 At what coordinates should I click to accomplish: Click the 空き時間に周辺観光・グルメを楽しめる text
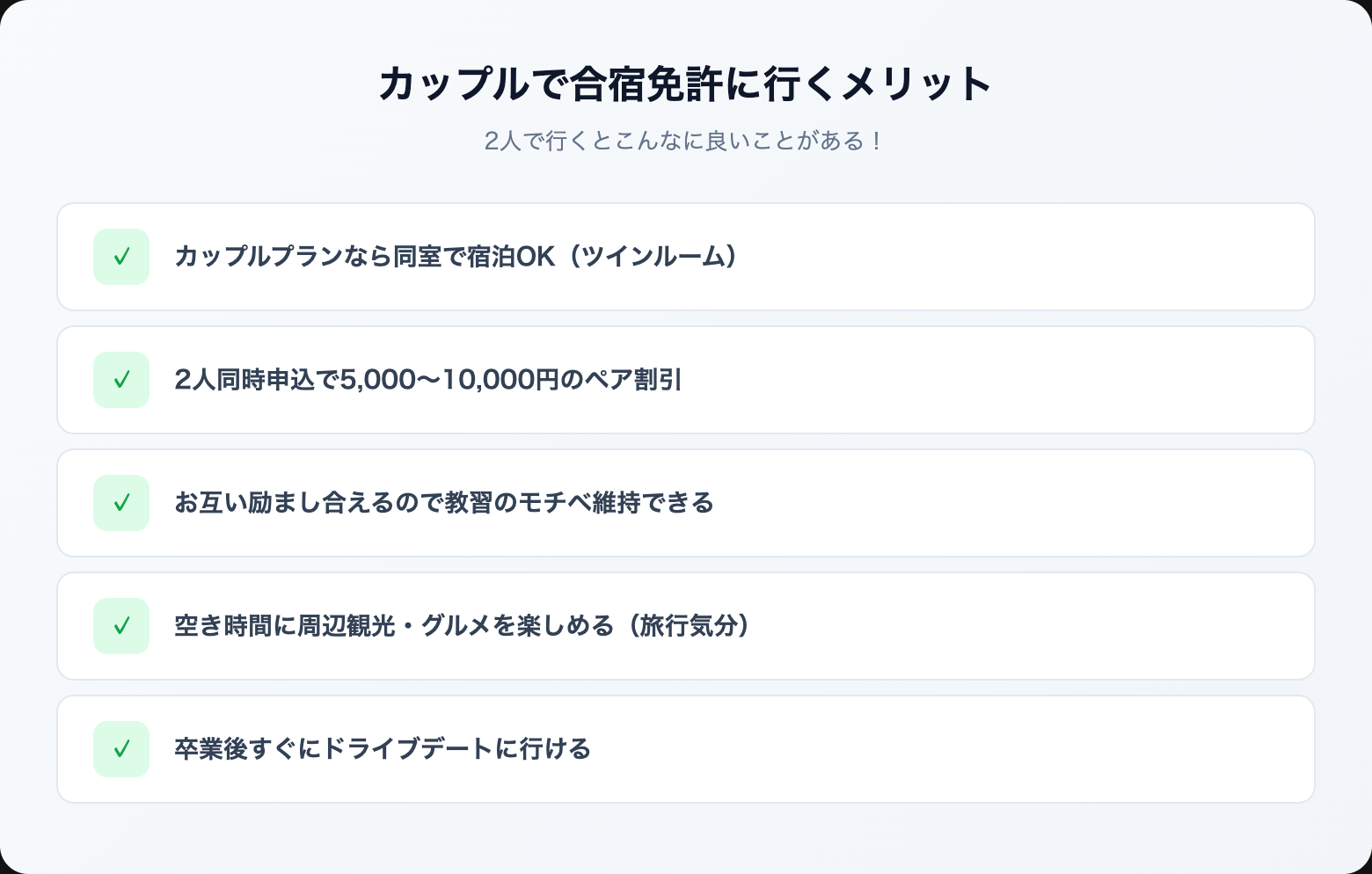pyautogui.click(x=394, y=626)
